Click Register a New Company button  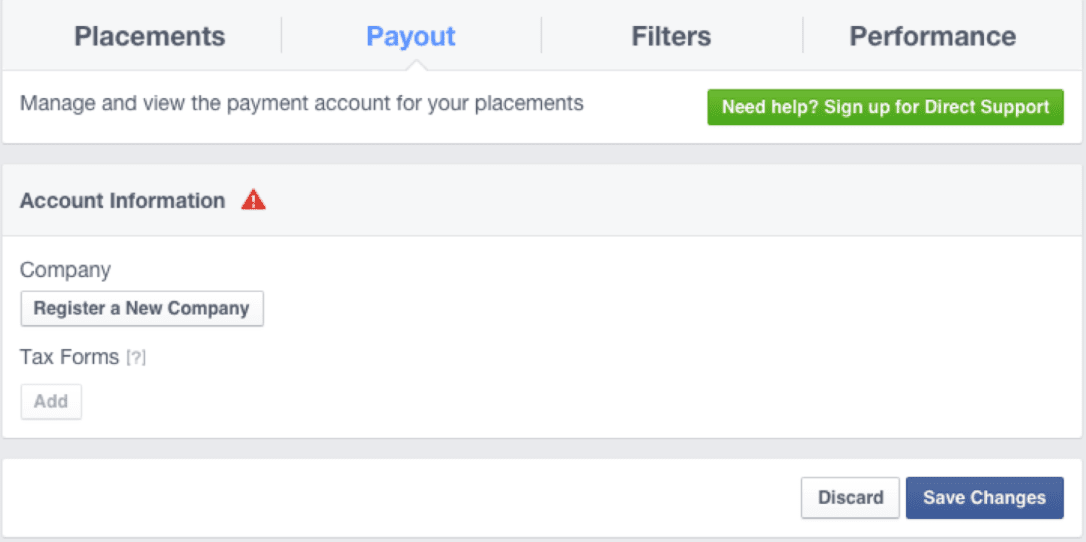click(142, 308)
